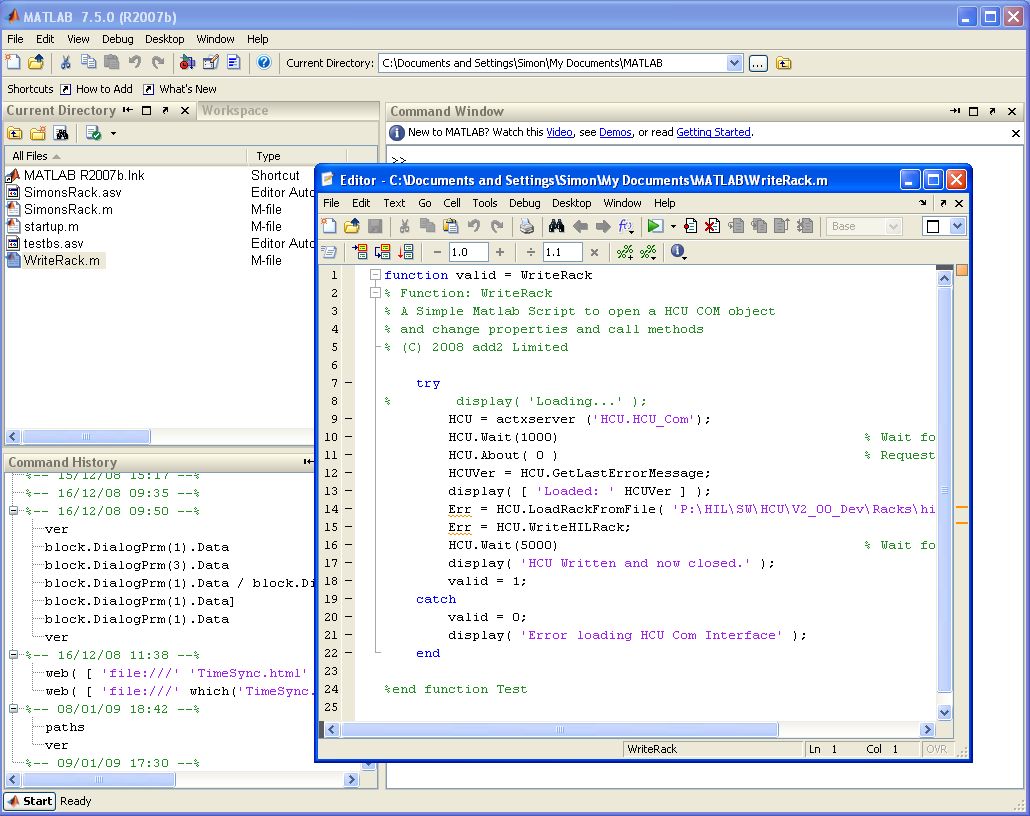The width and height of the screenshot is (1030, 816).
Task: Click the cell increment value field showing 1.0
Action: pos(467,253)
